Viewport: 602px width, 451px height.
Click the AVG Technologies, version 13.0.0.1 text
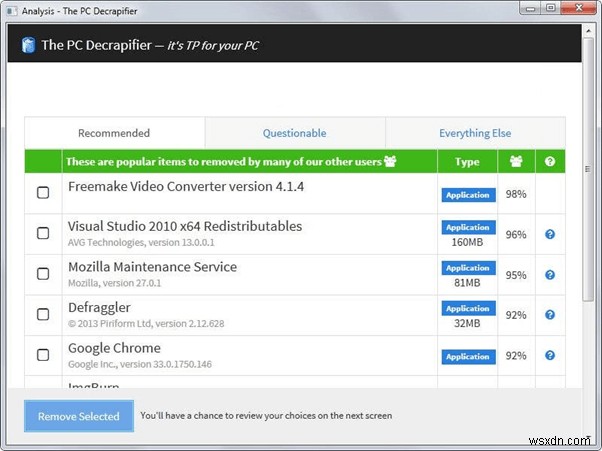pos(141,243)
